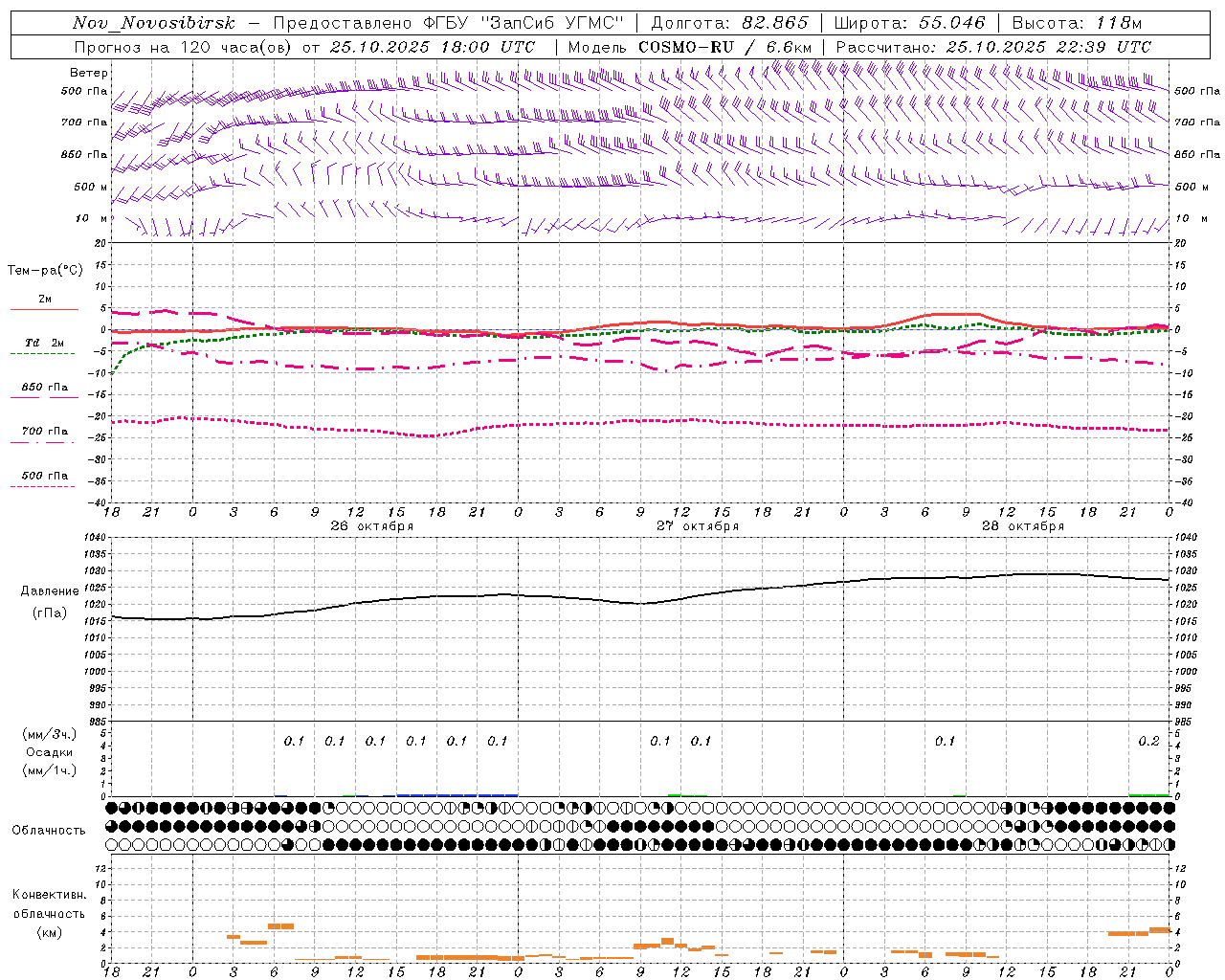Click the solid red 2м legend line

click(44, 309)
